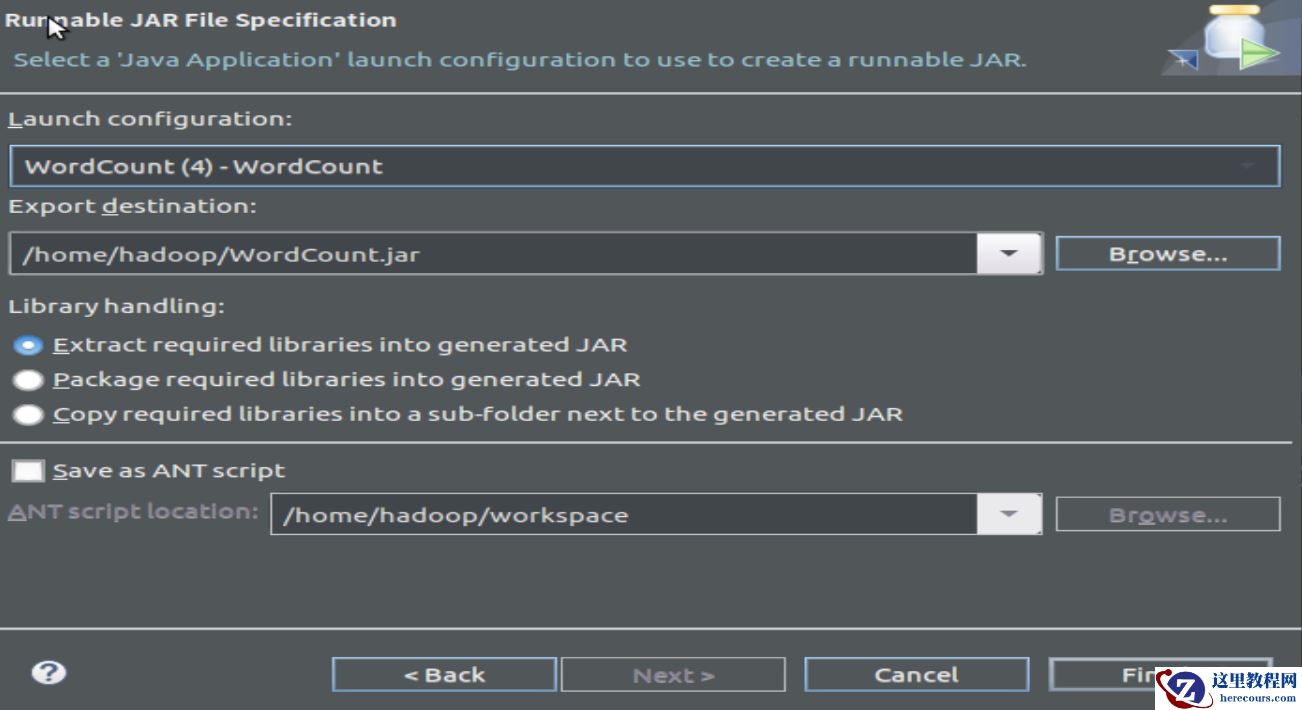This screenshot has height=710, width=1302.
Task: Click the Library handling label
Action: click(x=116, y=306)
